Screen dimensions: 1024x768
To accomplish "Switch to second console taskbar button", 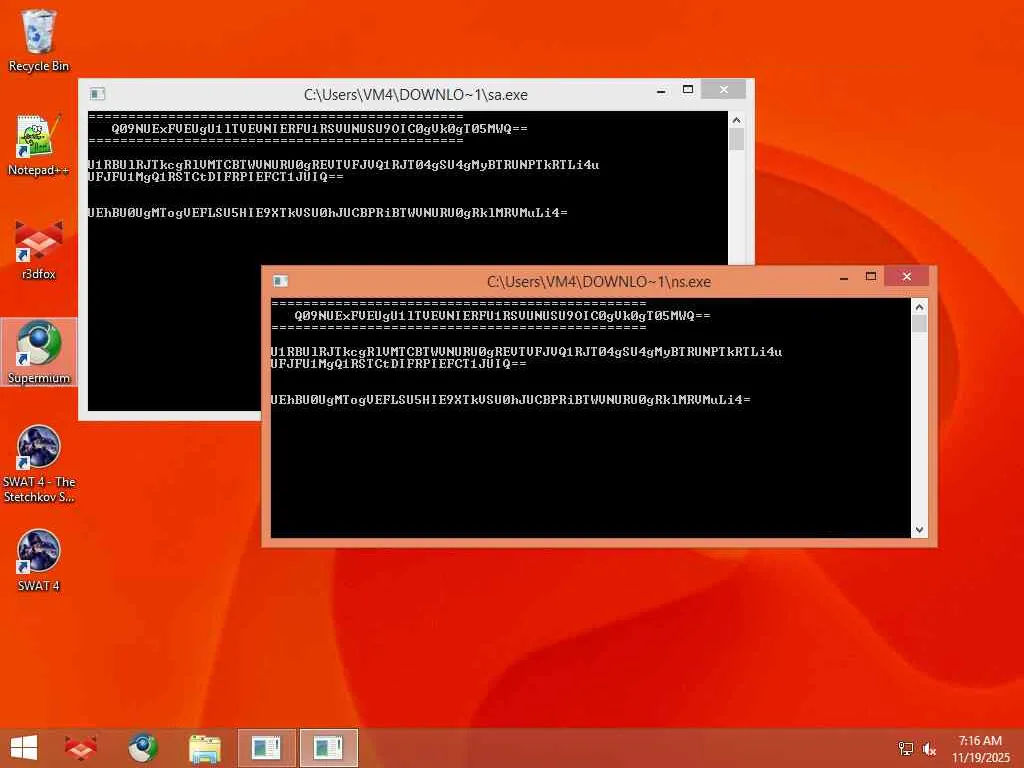I will tap(328, 748).
